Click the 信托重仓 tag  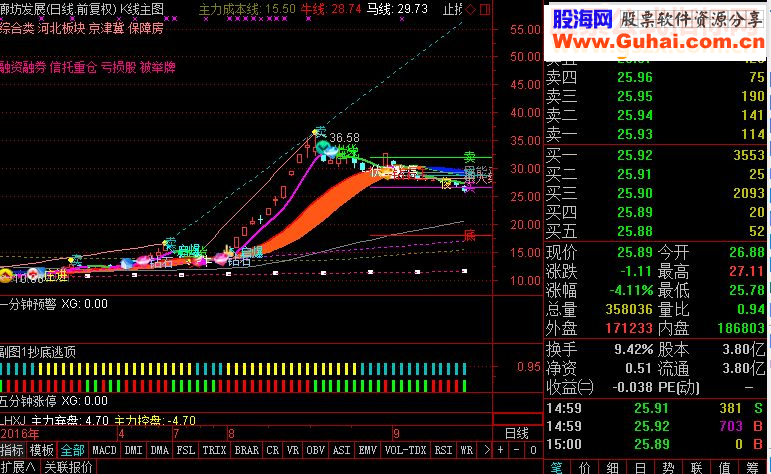73,67
